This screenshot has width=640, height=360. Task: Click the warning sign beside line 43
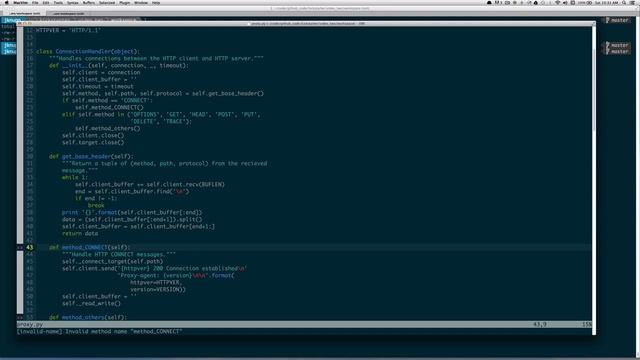point(20,247)
